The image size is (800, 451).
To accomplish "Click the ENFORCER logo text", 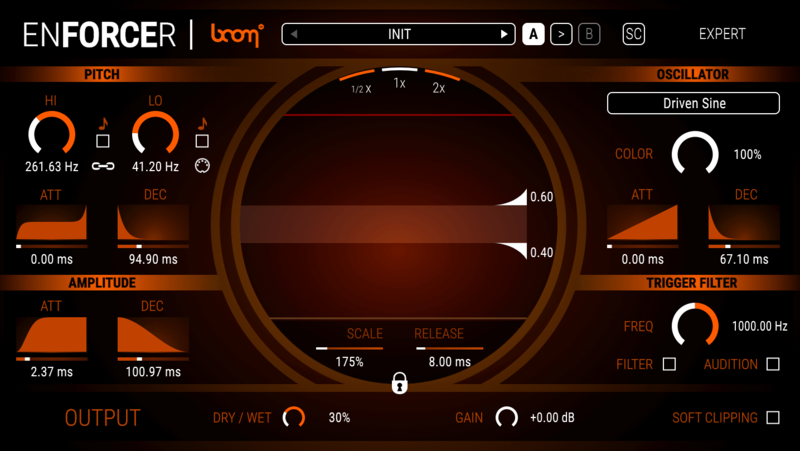I will point(99,35).
